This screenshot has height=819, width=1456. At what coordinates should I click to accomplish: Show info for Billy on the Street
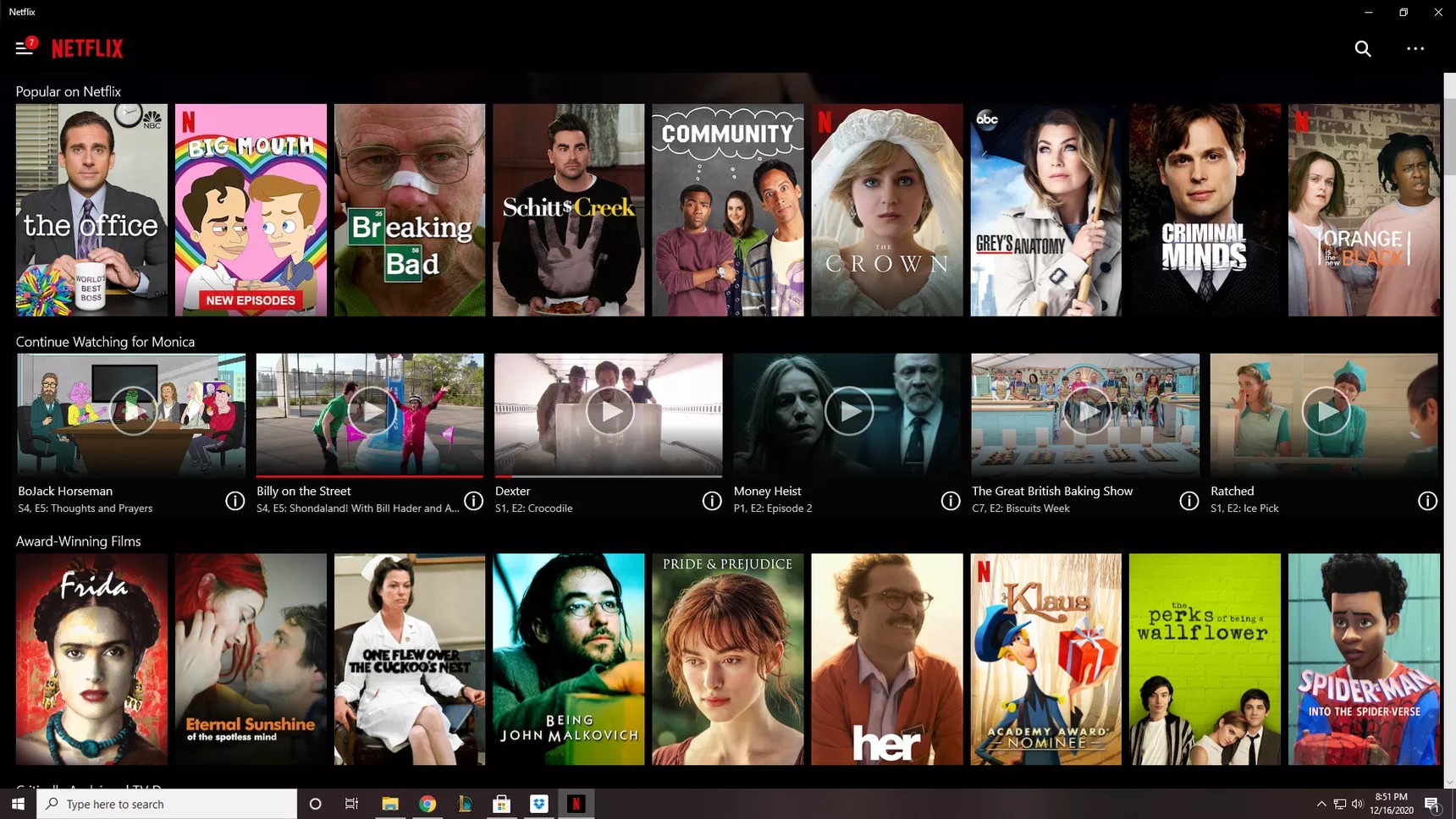pyautogui.click(x=473, y=501)
